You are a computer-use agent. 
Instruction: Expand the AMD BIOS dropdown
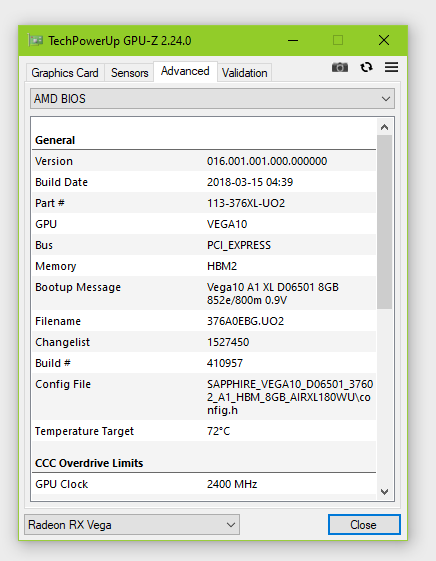(x=212, y=99)
